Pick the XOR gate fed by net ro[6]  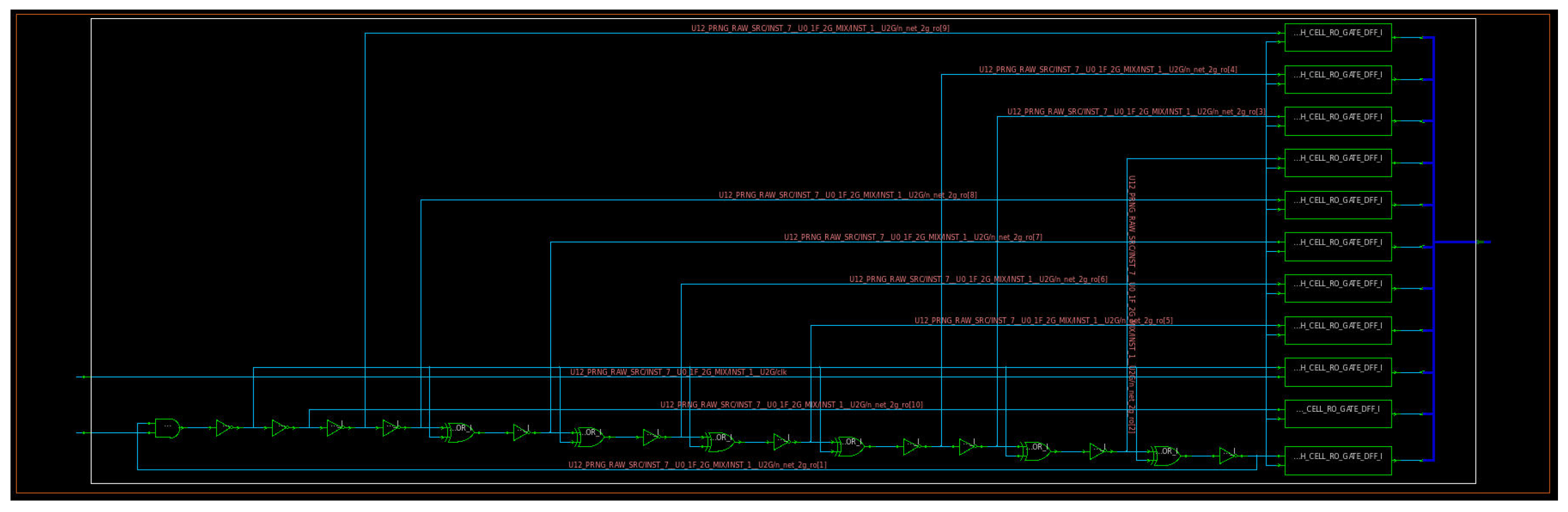(x=720, y=442)
